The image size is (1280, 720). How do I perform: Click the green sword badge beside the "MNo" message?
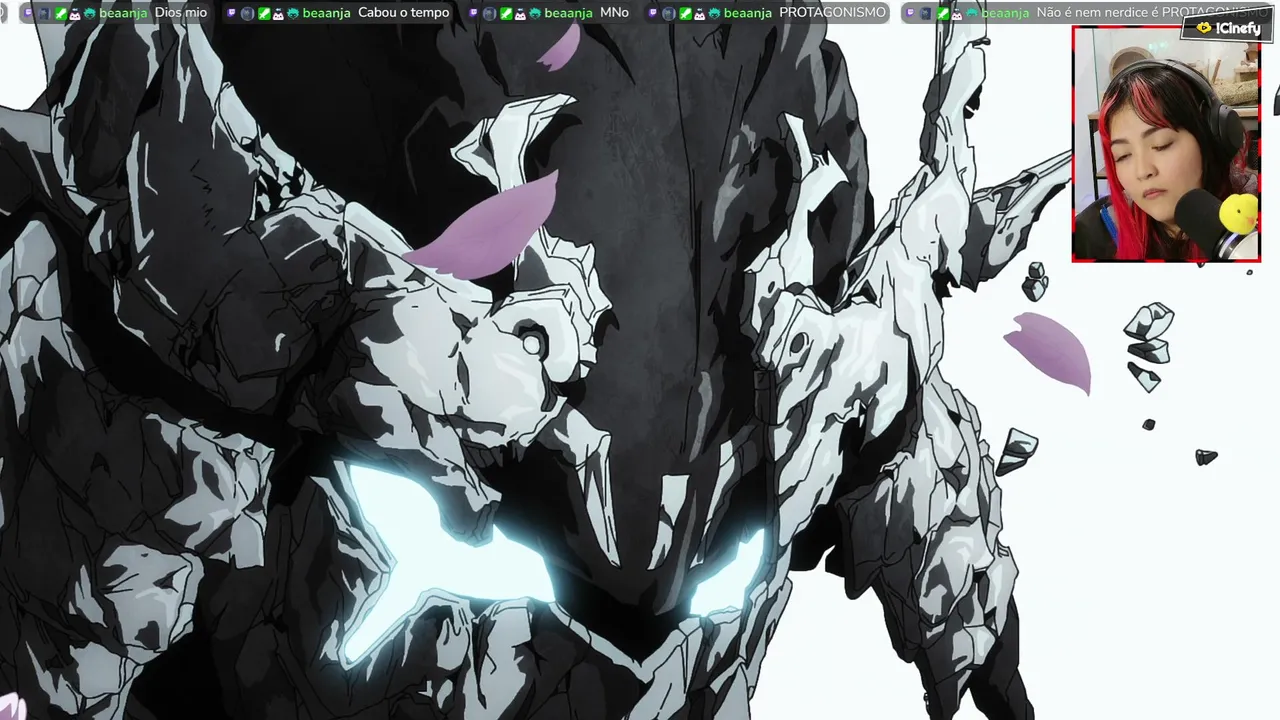pyautogui.click(x=507, y=13)
